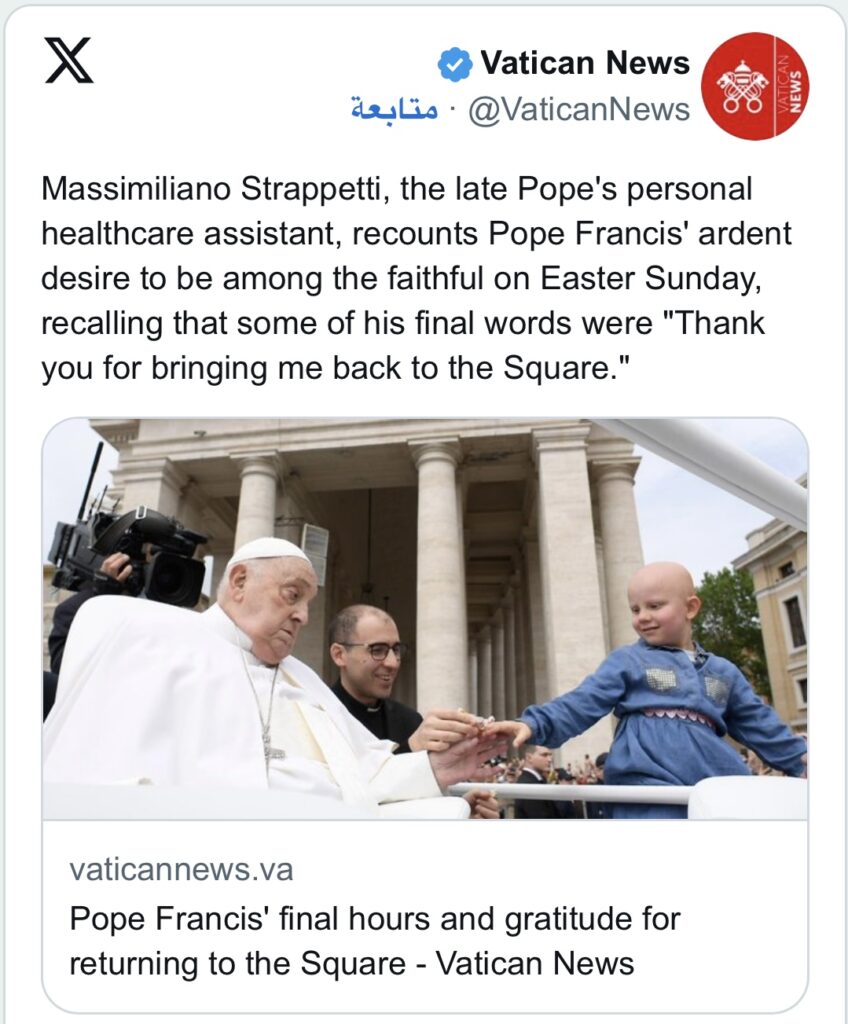Open the @VaticanNews handle
This screenshot has height=1024, width=848.
(x=579, y=109)
